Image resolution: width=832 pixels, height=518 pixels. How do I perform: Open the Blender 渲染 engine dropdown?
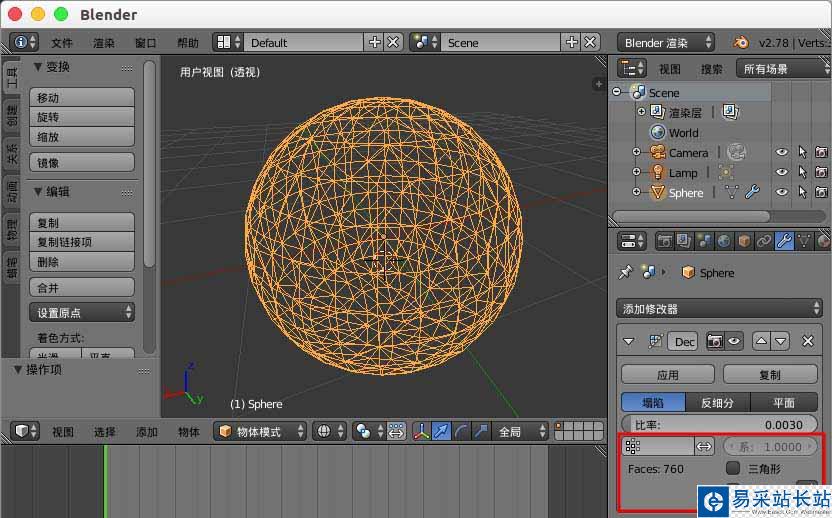(x=666, y=42)
